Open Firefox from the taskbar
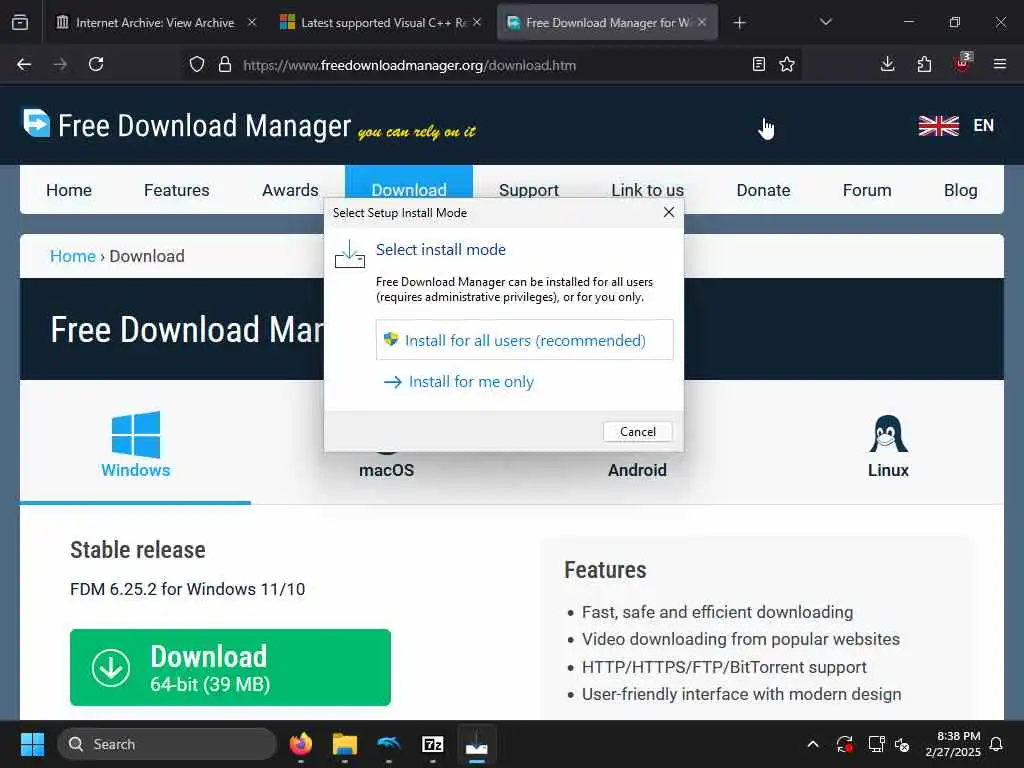 click(x=300, y=744)
